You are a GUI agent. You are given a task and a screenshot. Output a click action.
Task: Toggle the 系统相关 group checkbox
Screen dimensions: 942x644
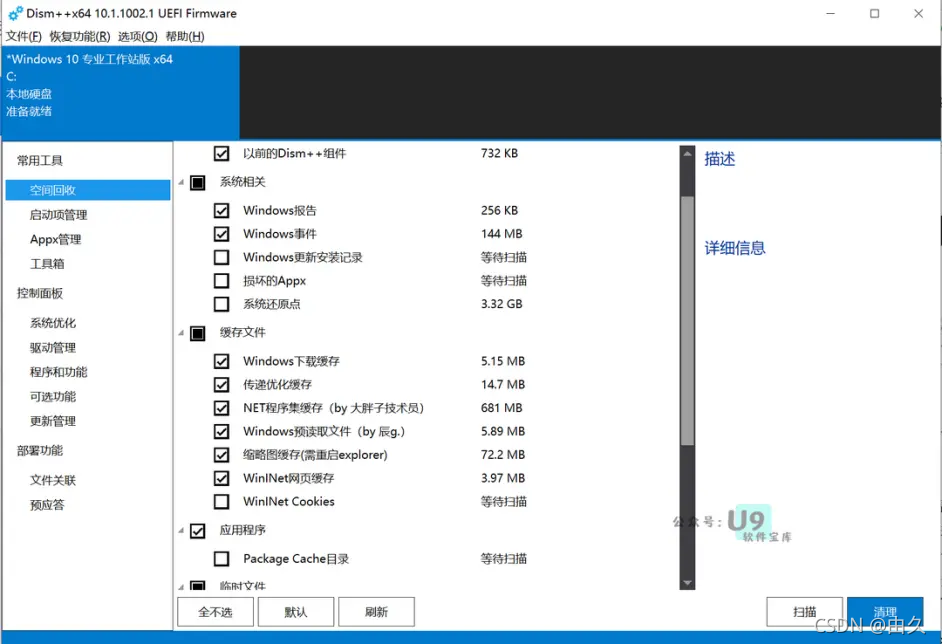pyautogui.click(x=198, y=183)
